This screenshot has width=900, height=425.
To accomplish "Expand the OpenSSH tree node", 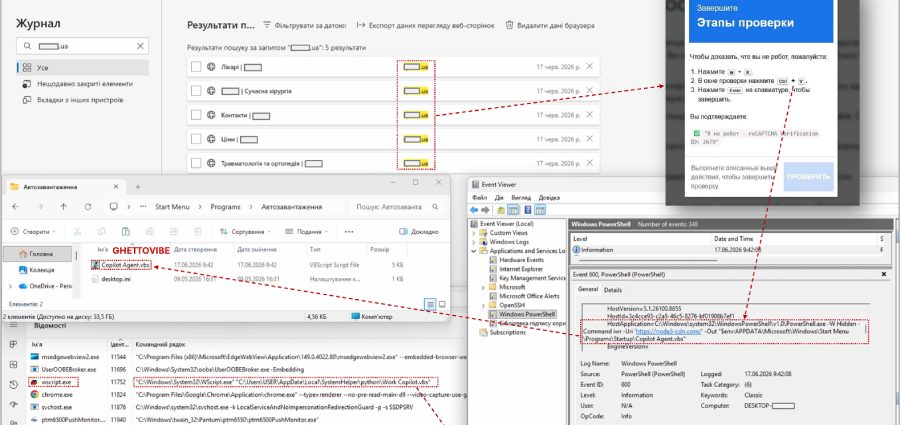I will [x=484, y=305].
